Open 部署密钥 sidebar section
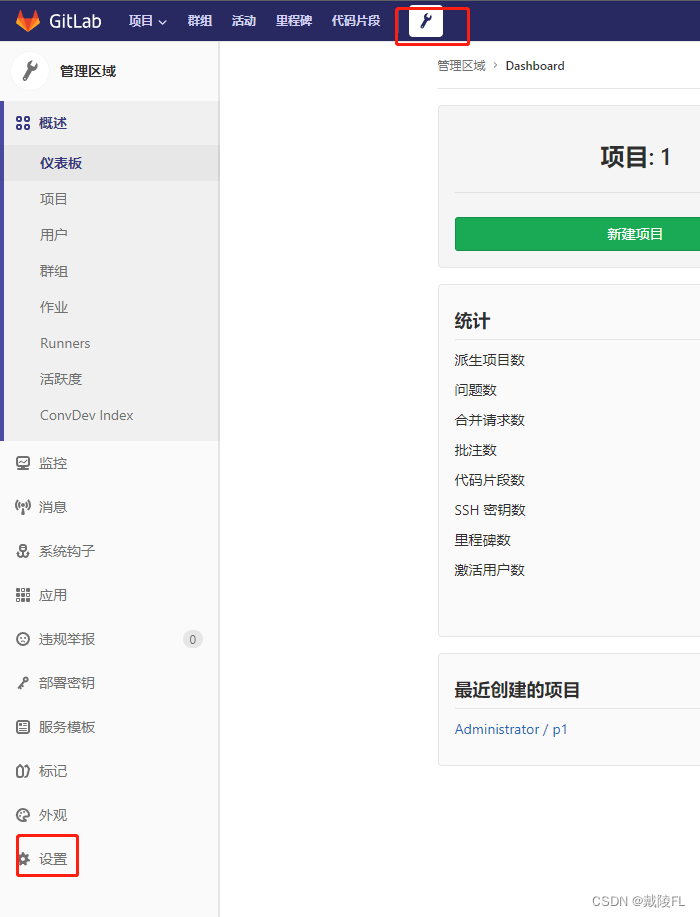Screen dimensions: 700x917 click(x=67, y=683)
